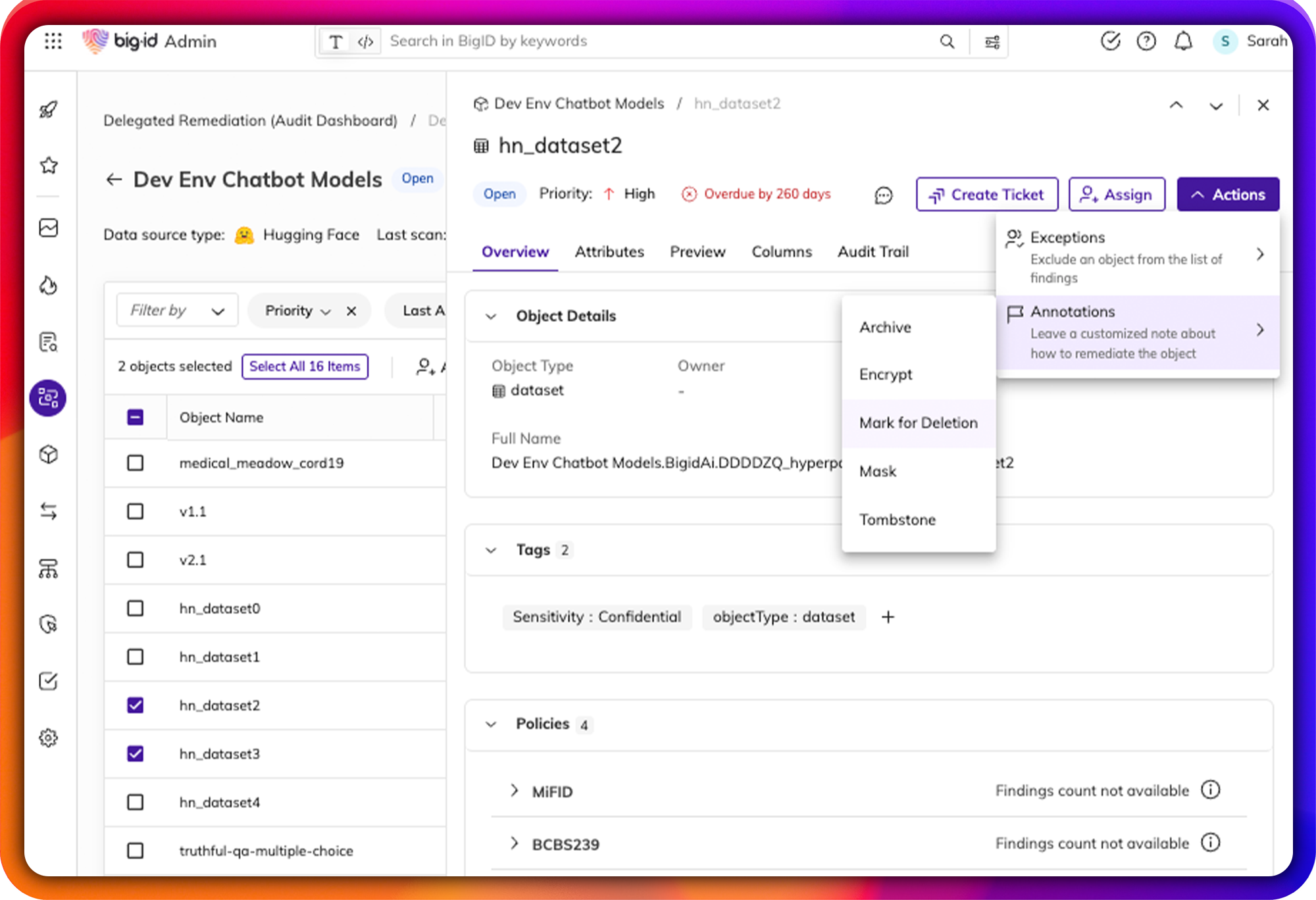The height and width of the screenshot is (900, 1316).
Task: Open the help question mark icon
Action: tap(1146, 41)
